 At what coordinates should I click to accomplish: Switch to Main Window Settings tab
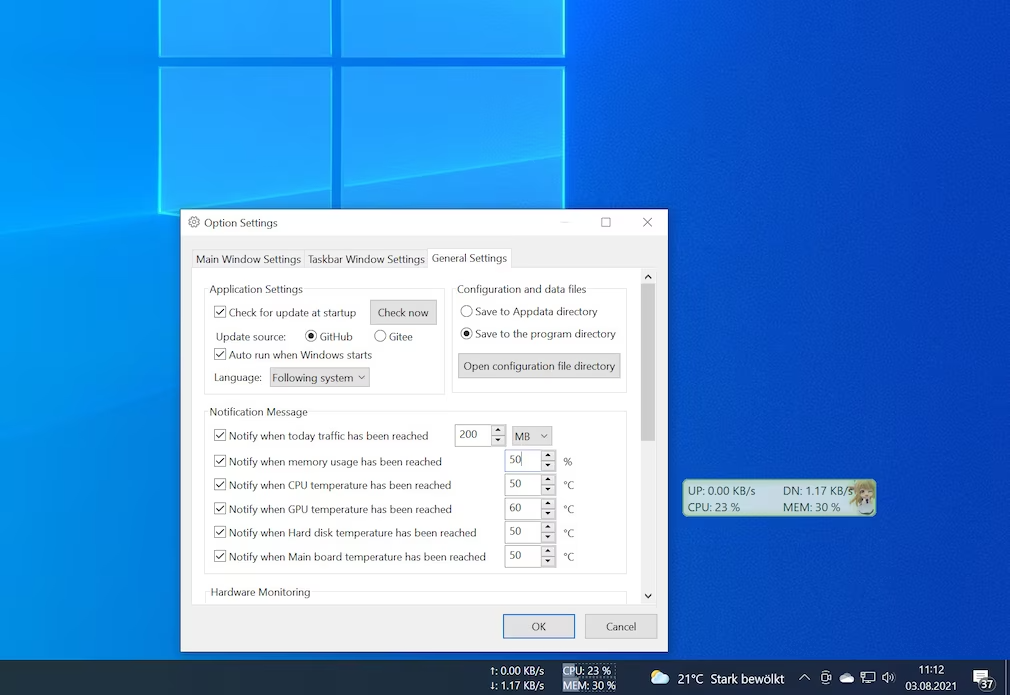point(248,259)
